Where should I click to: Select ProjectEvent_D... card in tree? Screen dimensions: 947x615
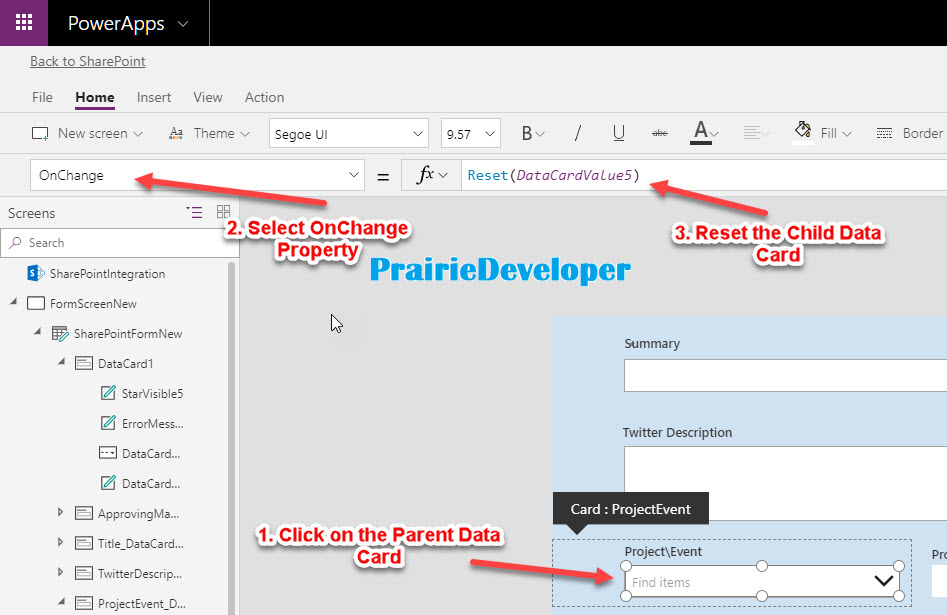click(x=141, y=604)
